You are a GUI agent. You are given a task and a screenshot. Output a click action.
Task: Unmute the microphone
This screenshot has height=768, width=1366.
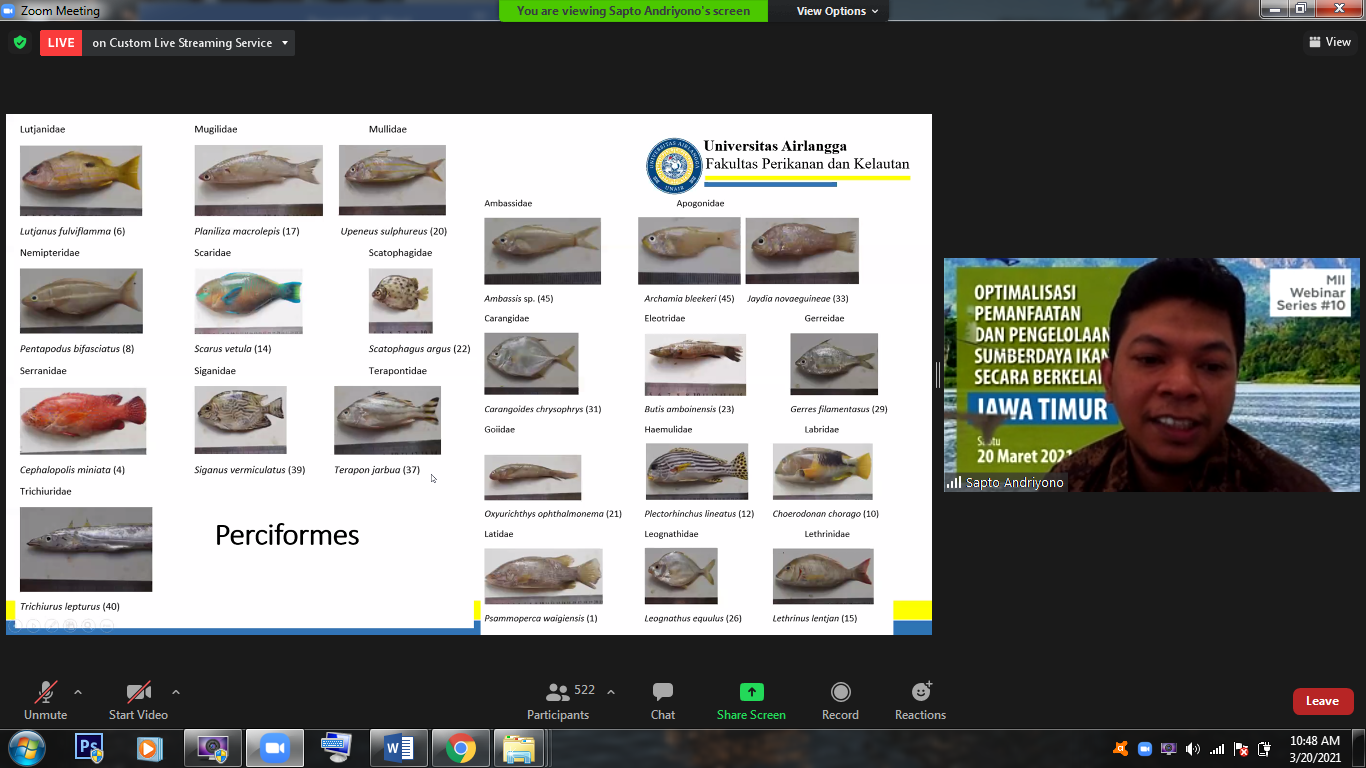(45, 700)
